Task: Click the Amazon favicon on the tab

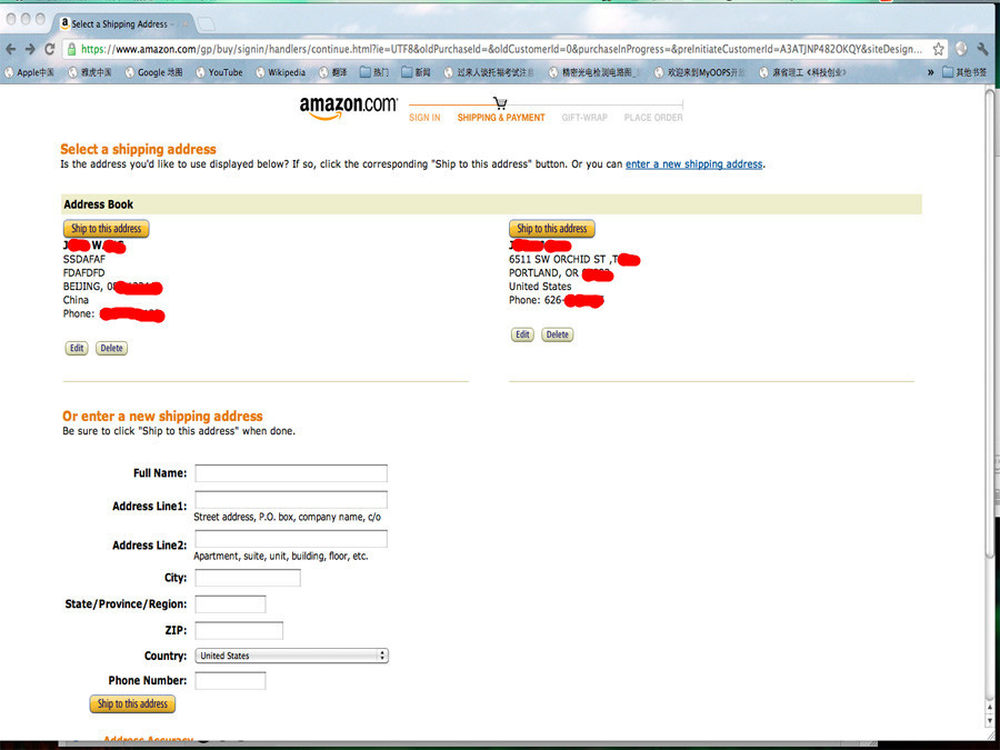Action: (64, 24)
